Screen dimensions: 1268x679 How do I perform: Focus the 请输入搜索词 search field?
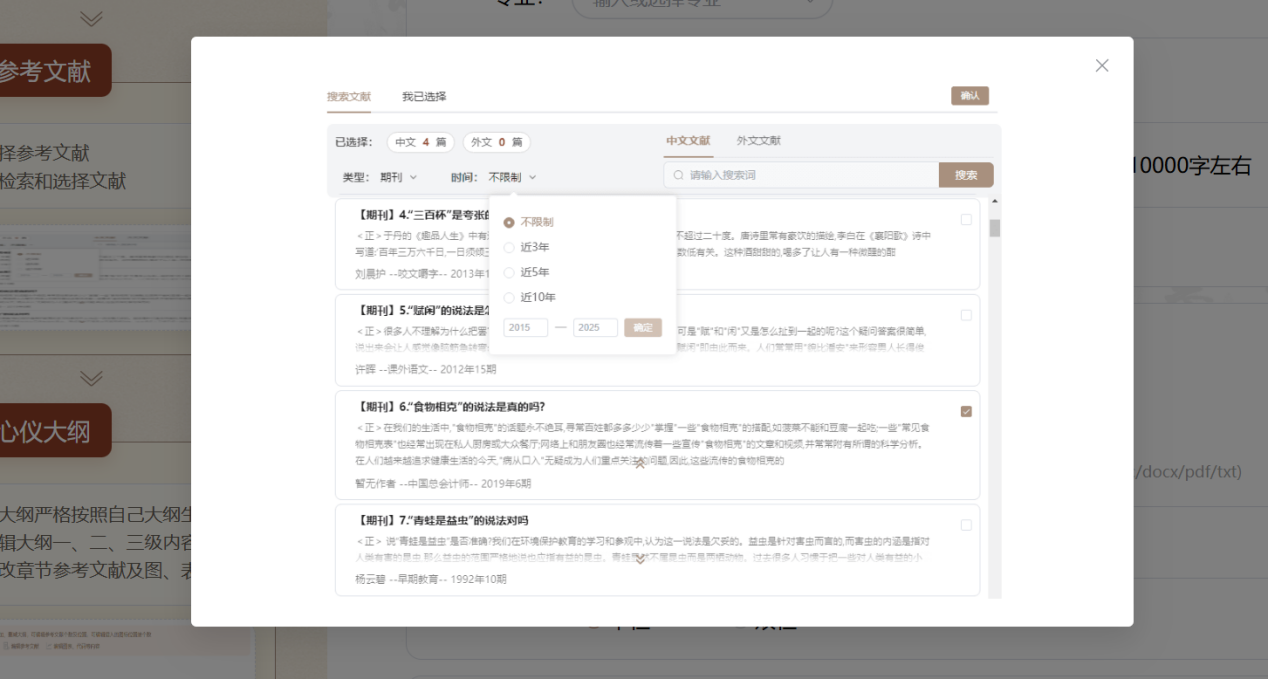coord(801,175)
